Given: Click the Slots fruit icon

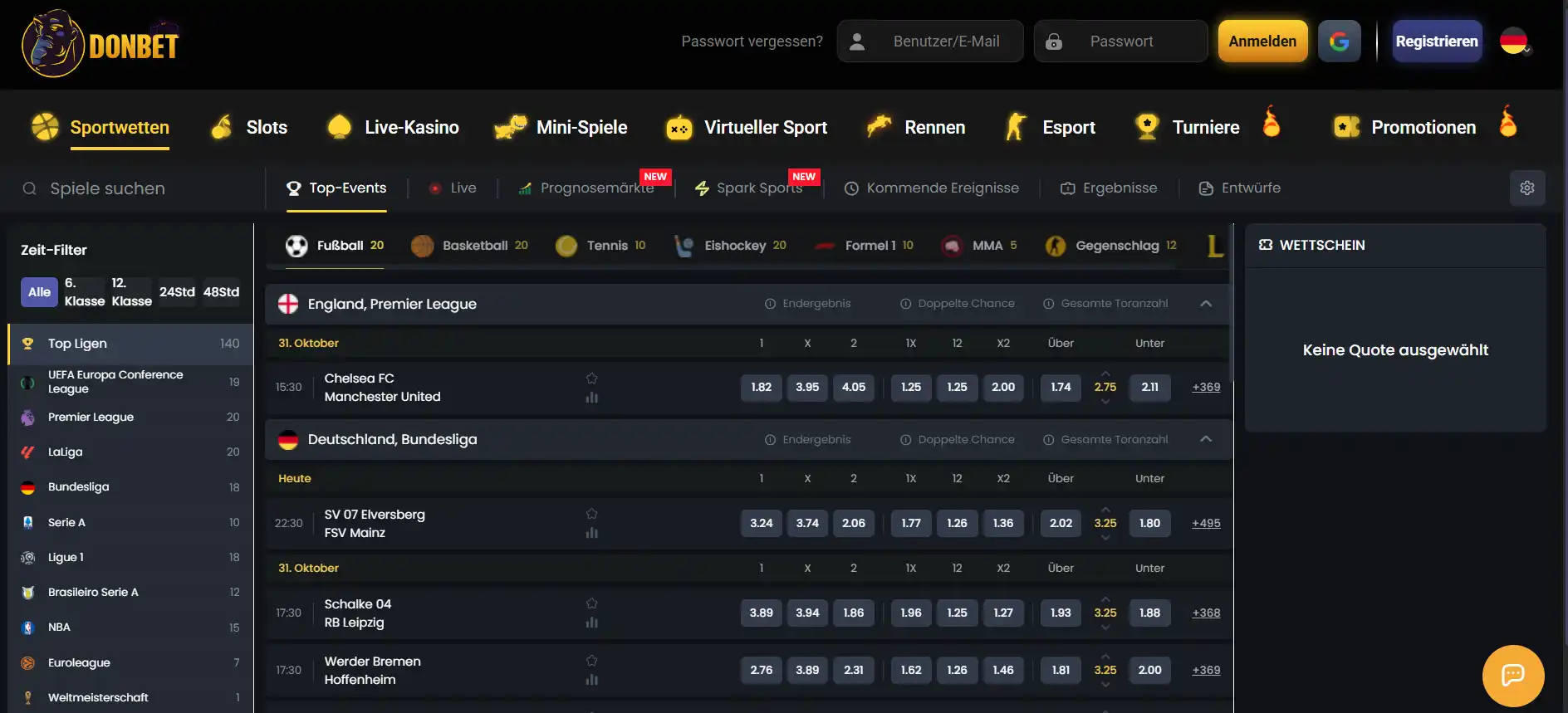Looking at the screenshot, I should click(x=221, y=127).
